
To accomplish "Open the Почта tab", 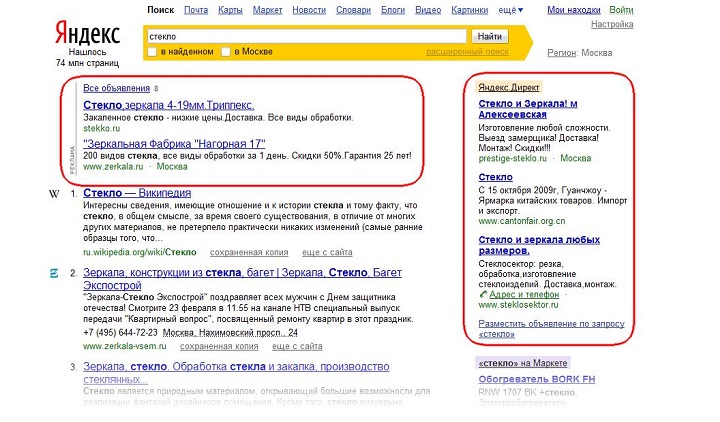I will (x=196, y=10).
